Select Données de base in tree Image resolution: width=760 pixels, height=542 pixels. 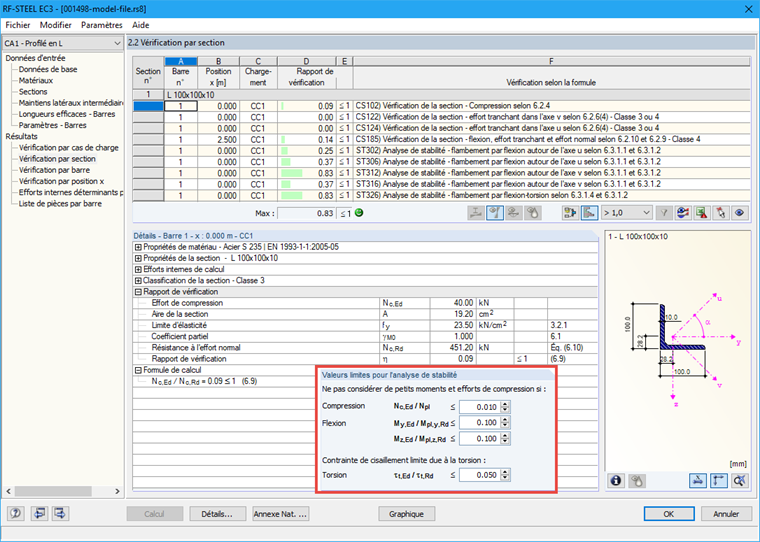(x=48, y=69)
